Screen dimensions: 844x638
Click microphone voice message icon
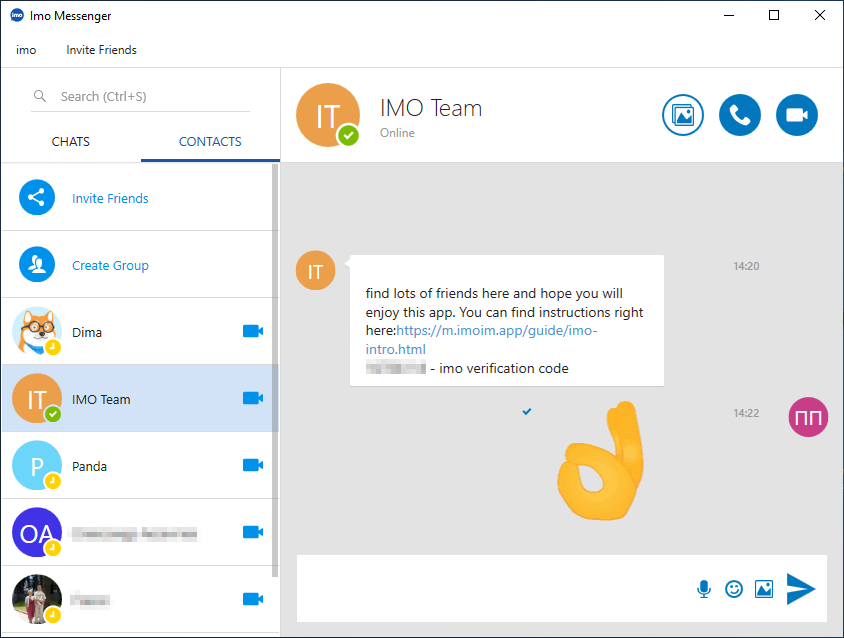click(x=704, y=589)
